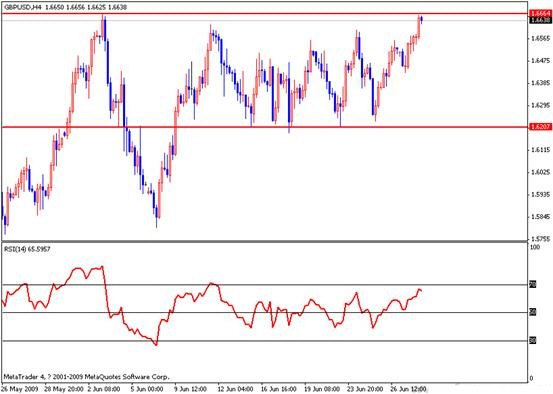
Task: Click the GBPUSD,H4 chart title text
Action: click(66, 7)
